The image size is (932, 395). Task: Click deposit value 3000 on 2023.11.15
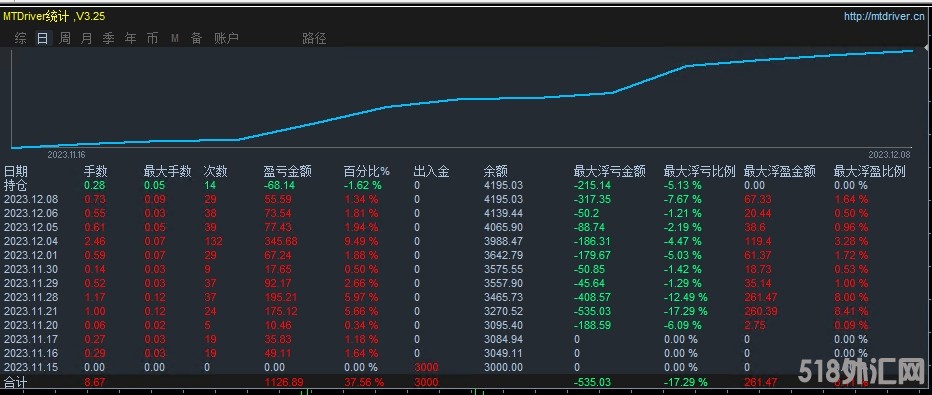pos(426,368)
